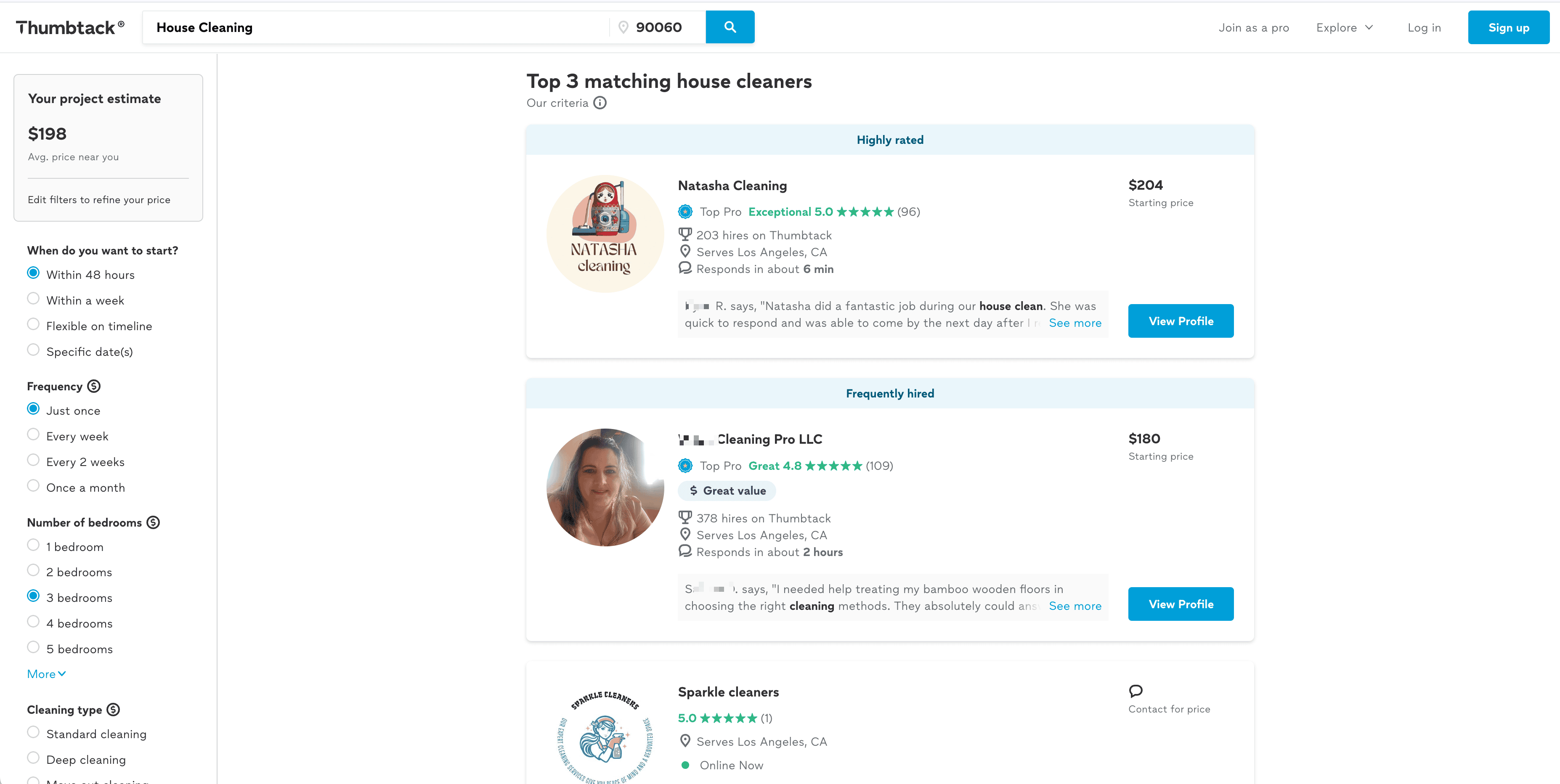The width and height of the screenshot is (1560, 784).
Task: Click the location pin icon beside zip code
Action: (x=623, y=27)
